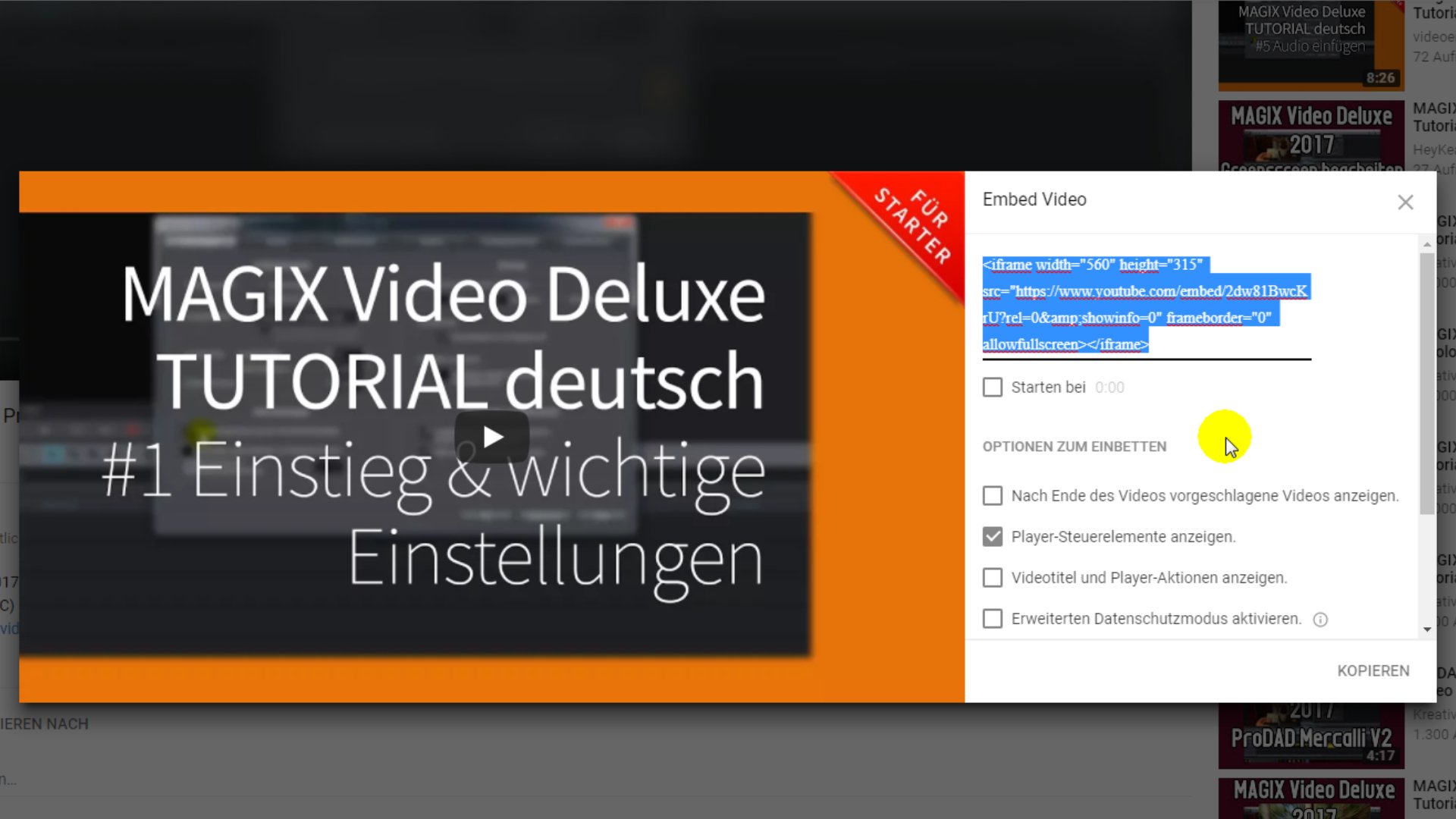Enable showing suggested videos after video ends

coord(992,496)
